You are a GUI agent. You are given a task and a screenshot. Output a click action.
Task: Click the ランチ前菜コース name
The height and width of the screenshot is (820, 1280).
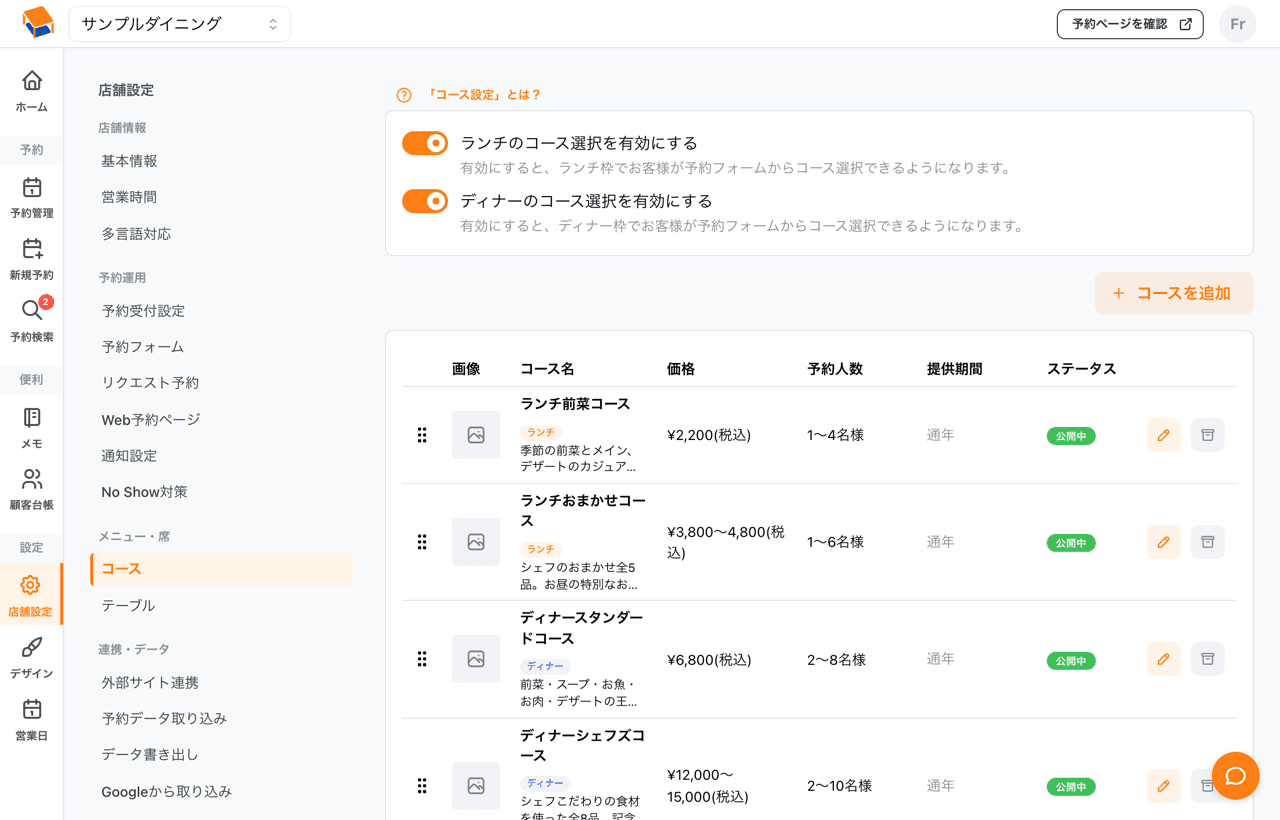(x=575, y=404)
